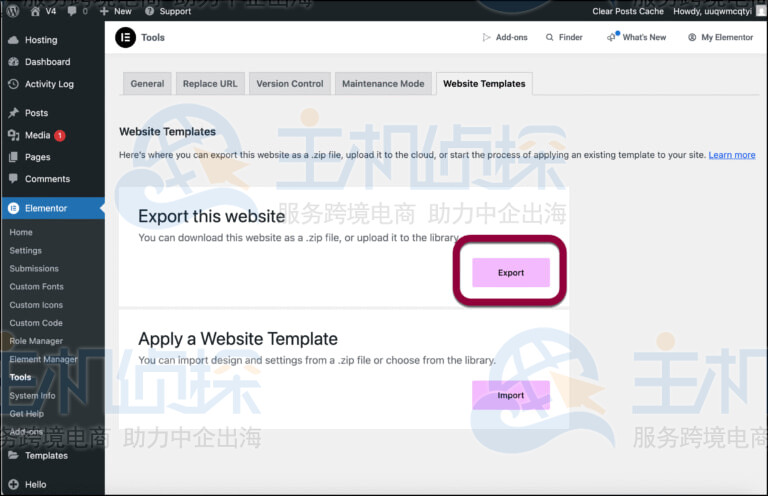The width and height of the screenshot is (768, 496).
Task: Open the Custom Icons submenu item
Action: [x=36, y=305]
